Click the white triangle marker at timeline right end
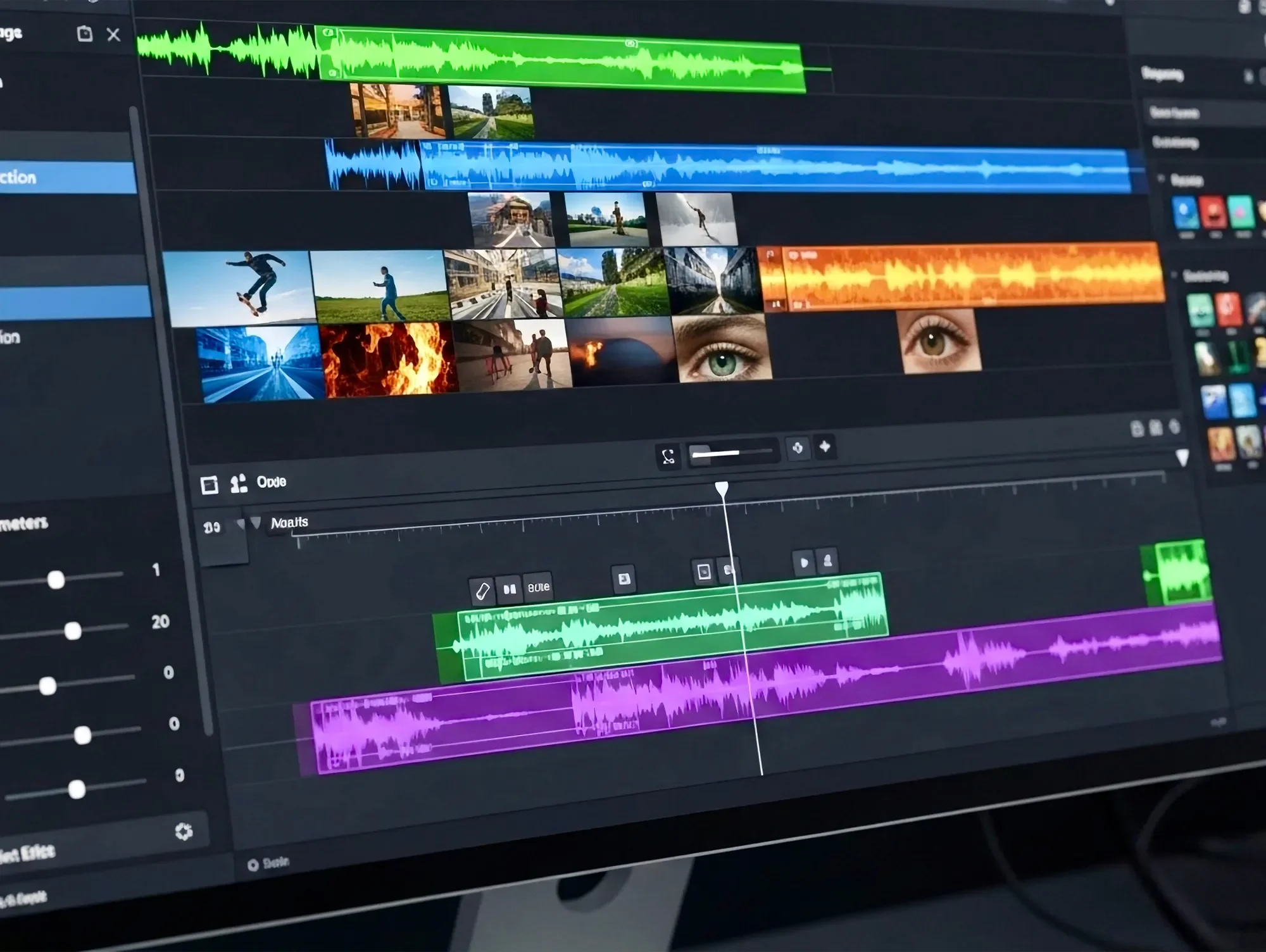 tap(1182, 457)
